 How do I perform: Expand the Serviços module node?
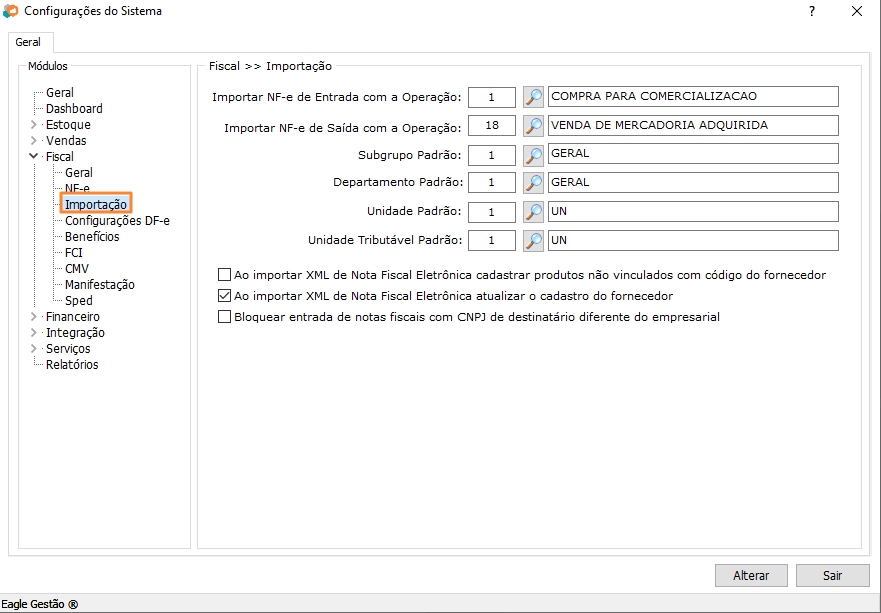click(34, 349)
